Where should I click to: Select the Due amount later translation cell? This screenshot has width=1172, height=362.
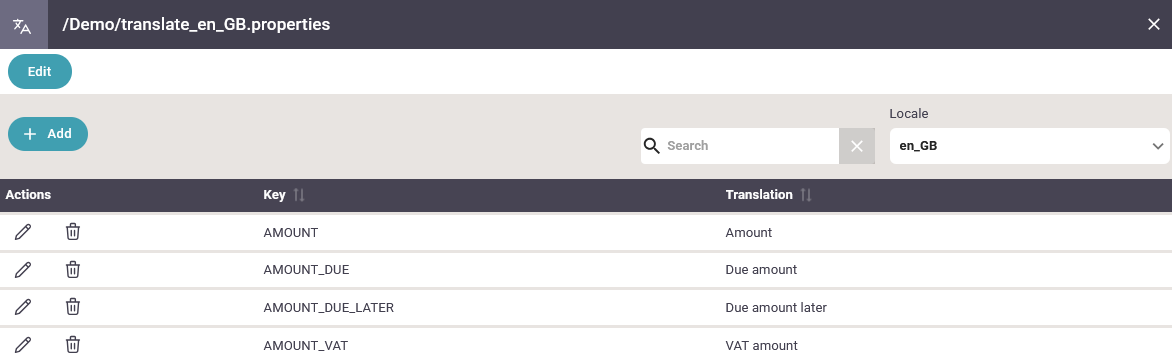click(776, 307)
